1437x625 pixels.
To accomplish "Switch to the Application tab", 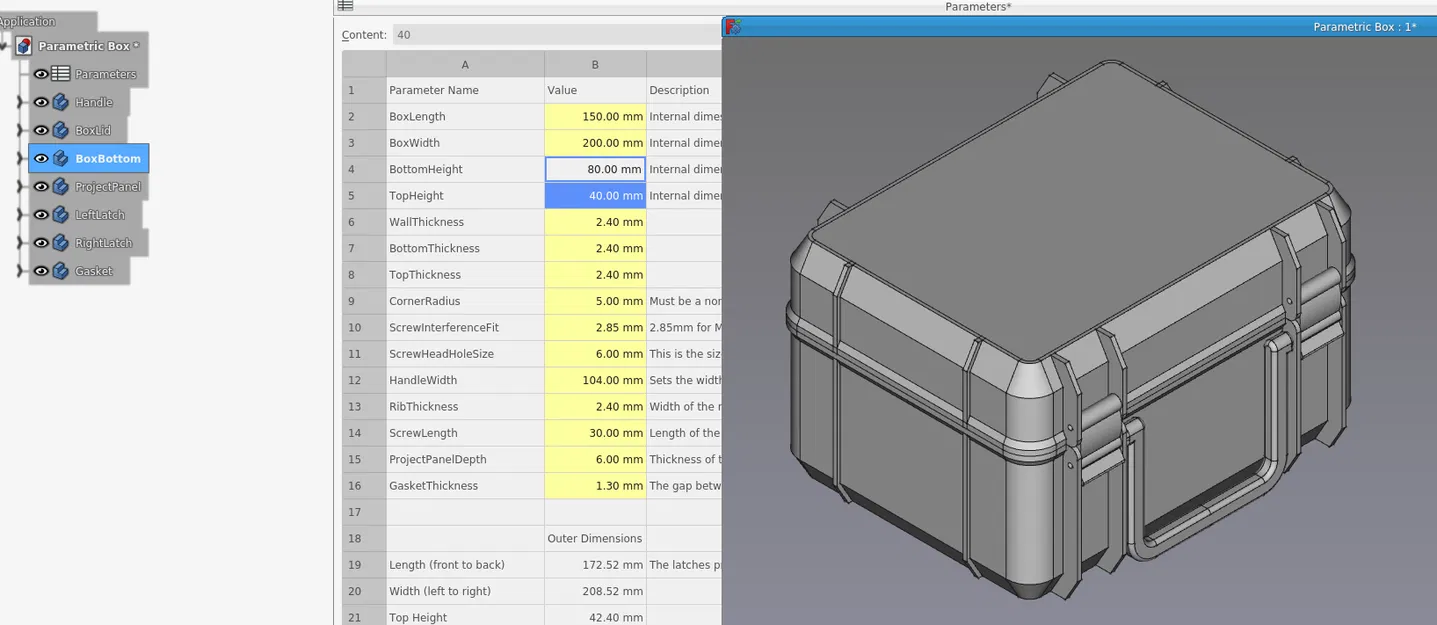I will point(25,20).
